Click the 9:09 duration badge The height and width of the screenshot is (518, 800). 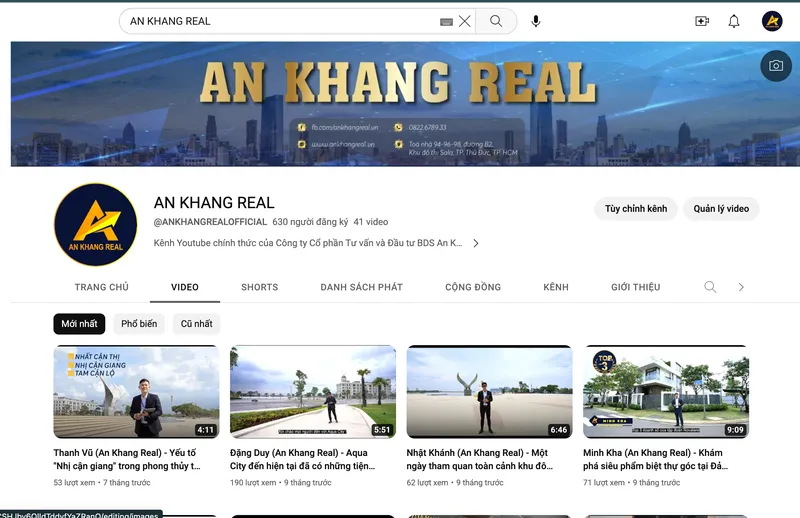click(735, 430)
